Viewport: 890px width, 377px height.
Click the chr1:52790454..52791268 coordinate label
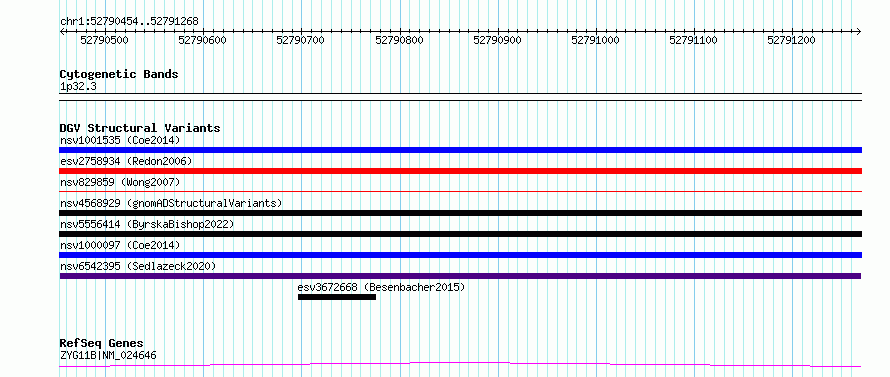pos(129,21)
